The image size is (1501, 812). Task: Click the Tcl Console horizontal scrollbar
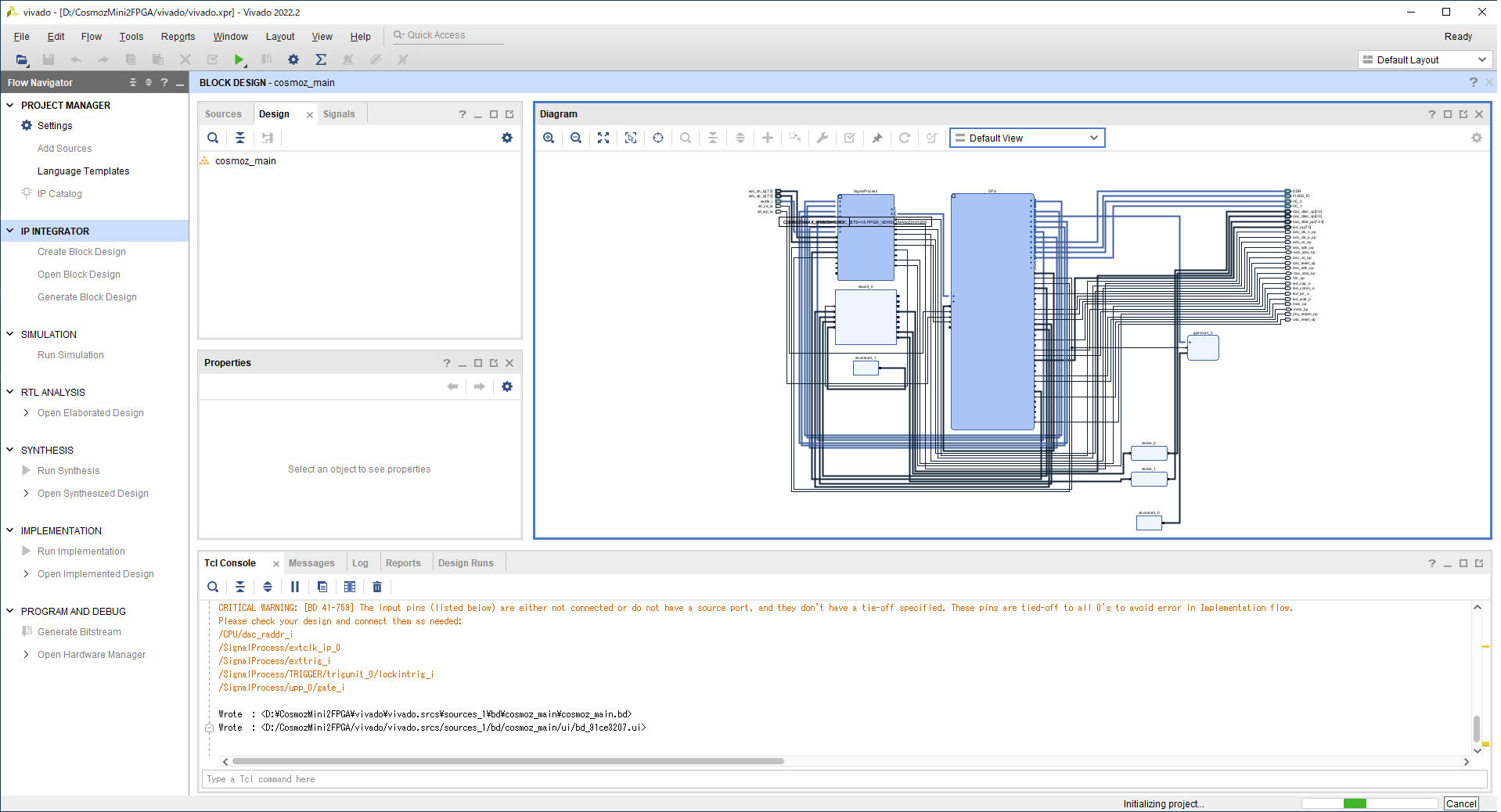508,761
